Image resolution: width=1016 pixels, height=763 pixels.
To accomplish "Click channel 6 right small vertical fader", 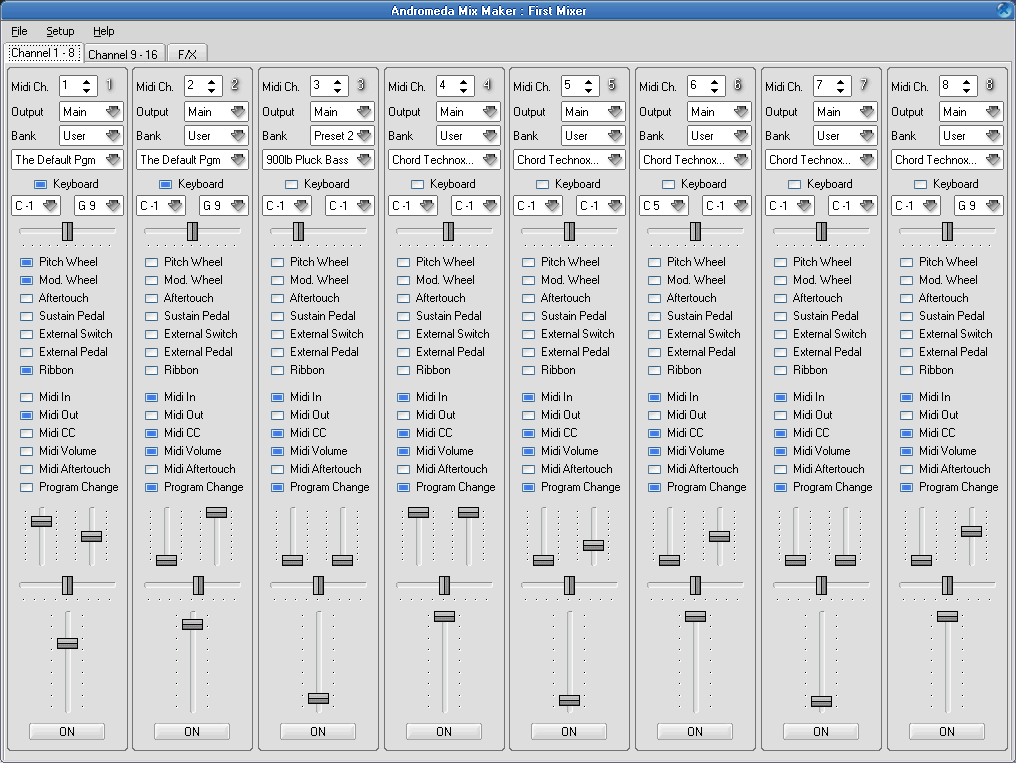I will tap(719, 536).
